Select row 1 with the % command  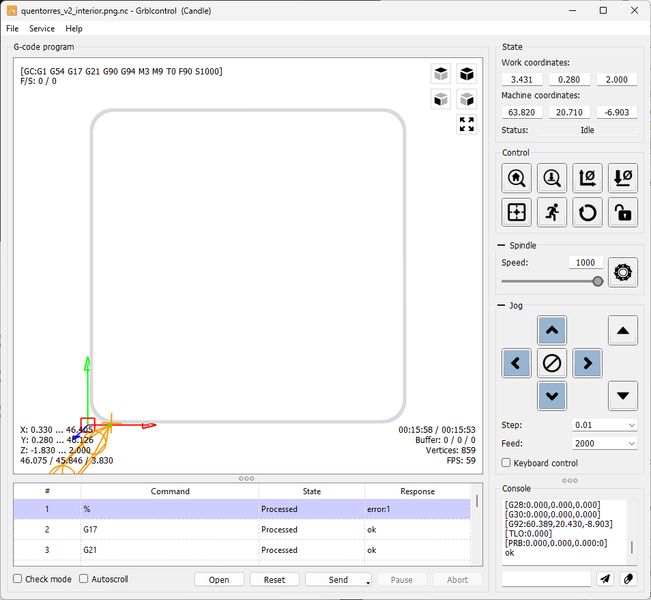pos(242,509)
